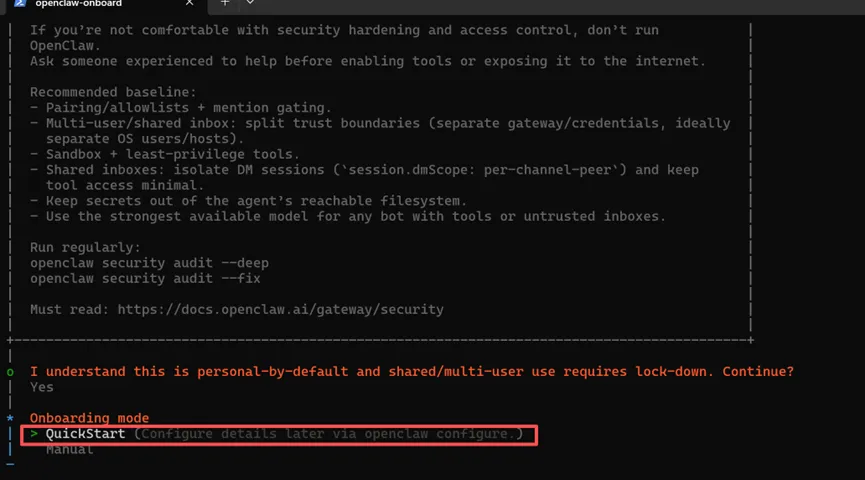Open a new terminal tab with plus
Image resolution: width=865 pixels, height=480 pixels.
[x=225, y=3]
